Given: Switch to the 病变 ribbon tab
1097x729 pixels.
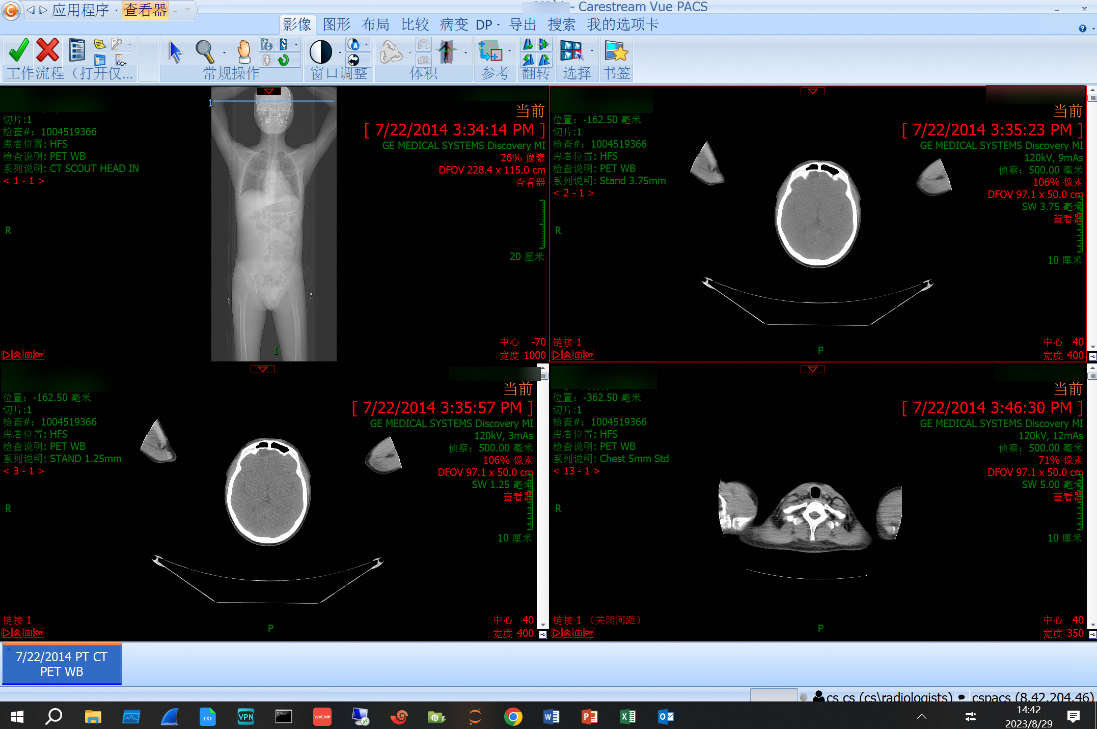Looking at the screenshot, I should pyautogui.click(x=454, y=24).
